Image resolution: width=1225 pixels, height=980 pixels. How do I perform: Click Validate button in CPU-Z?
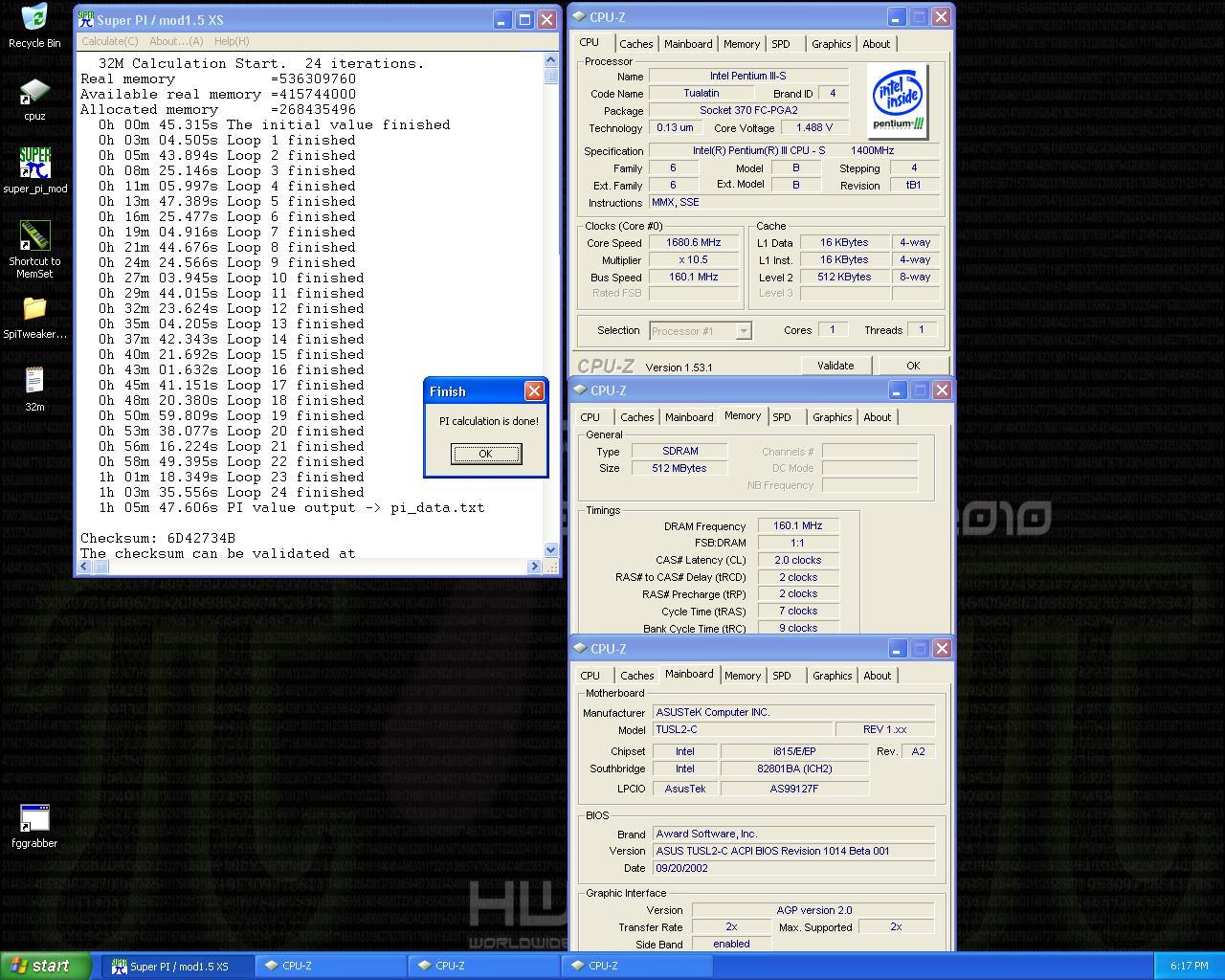835,366
